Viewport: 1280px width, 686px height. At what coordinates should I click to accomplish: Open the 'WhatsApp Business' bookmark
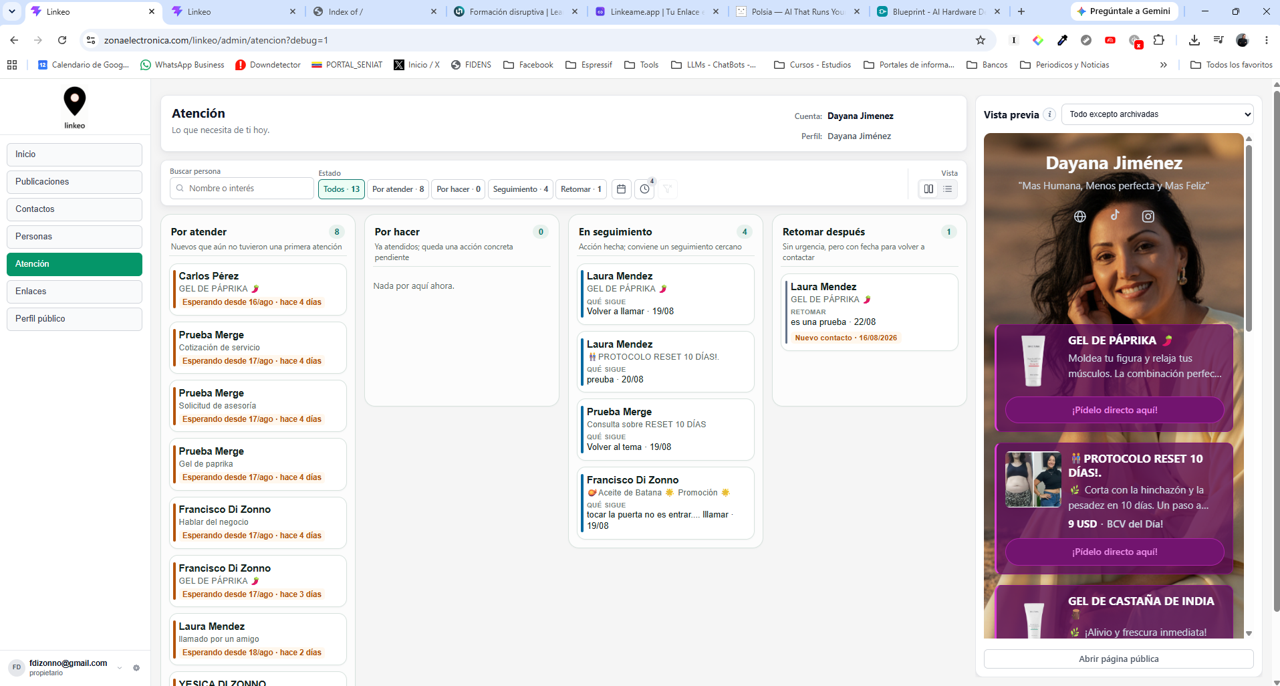(x=182, y=65)
